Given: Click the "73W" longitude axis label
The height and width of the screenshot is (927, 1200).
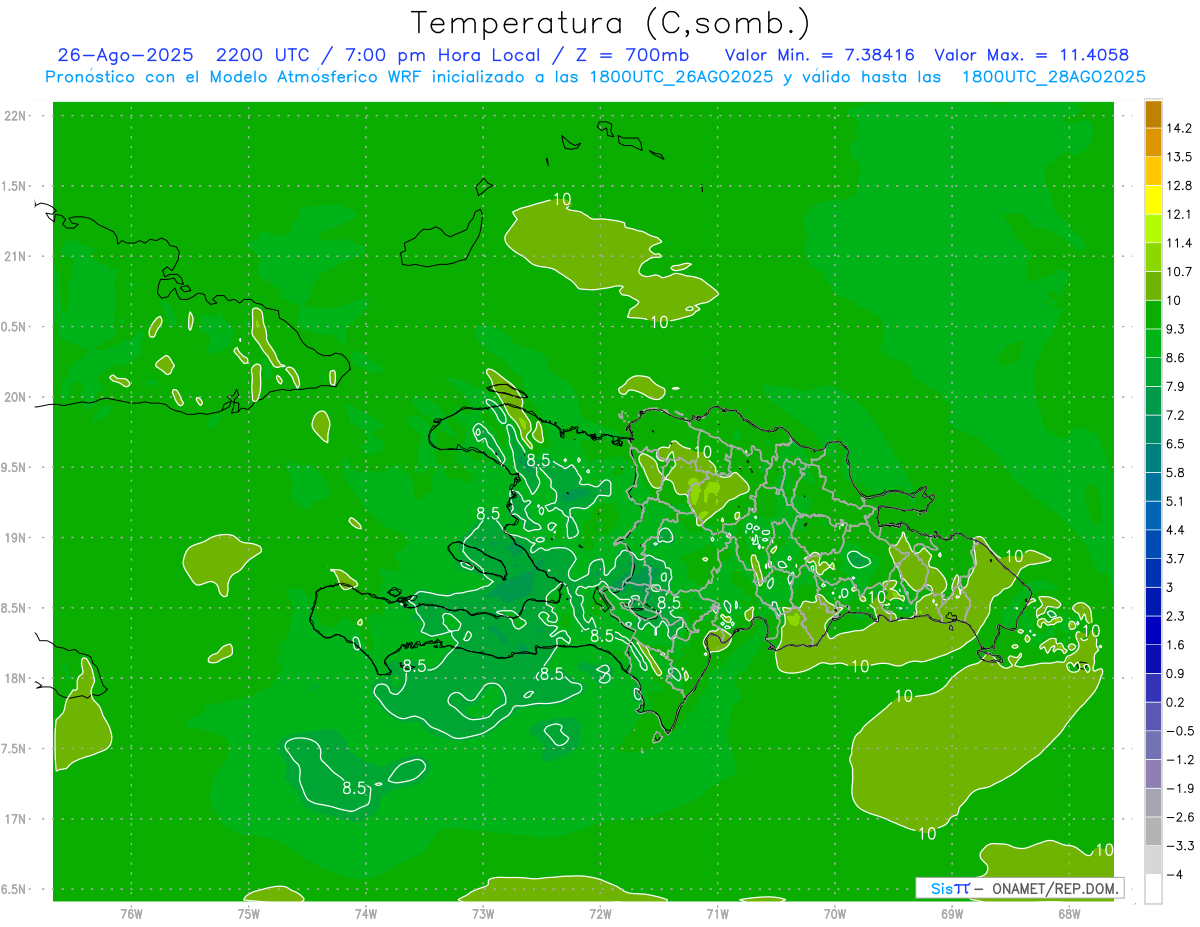Looking at the screenshot, I should 483,913.
